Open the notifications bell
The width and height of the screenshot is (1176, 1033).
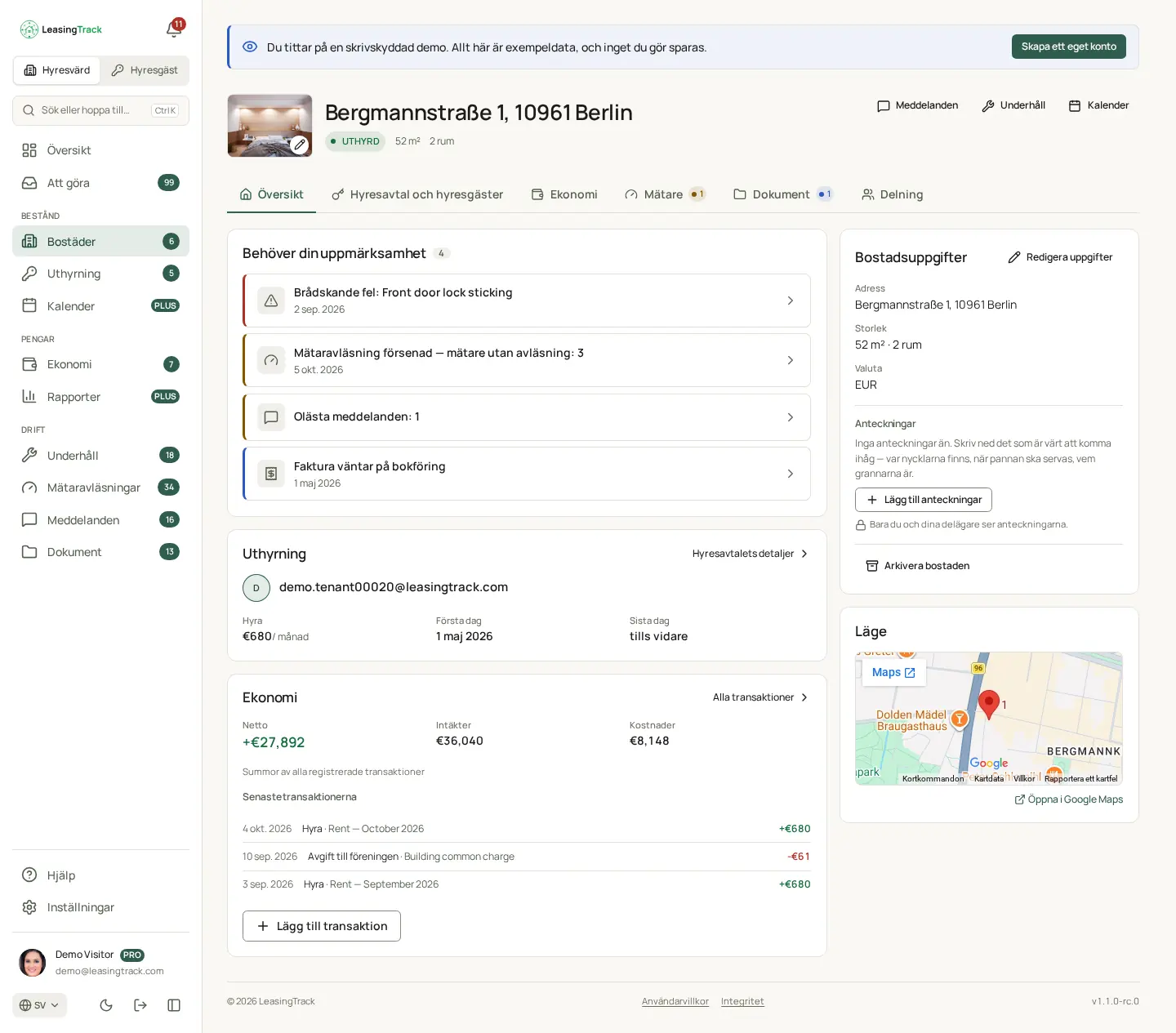pyautogui.click(x=174, y=29)
